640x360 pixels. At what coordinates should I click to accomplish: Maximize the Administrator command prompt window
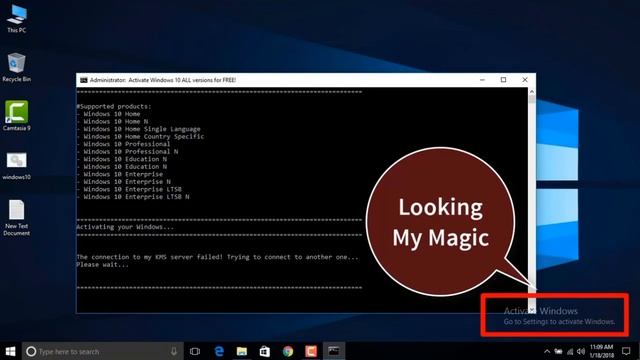(x=503, y=80)
